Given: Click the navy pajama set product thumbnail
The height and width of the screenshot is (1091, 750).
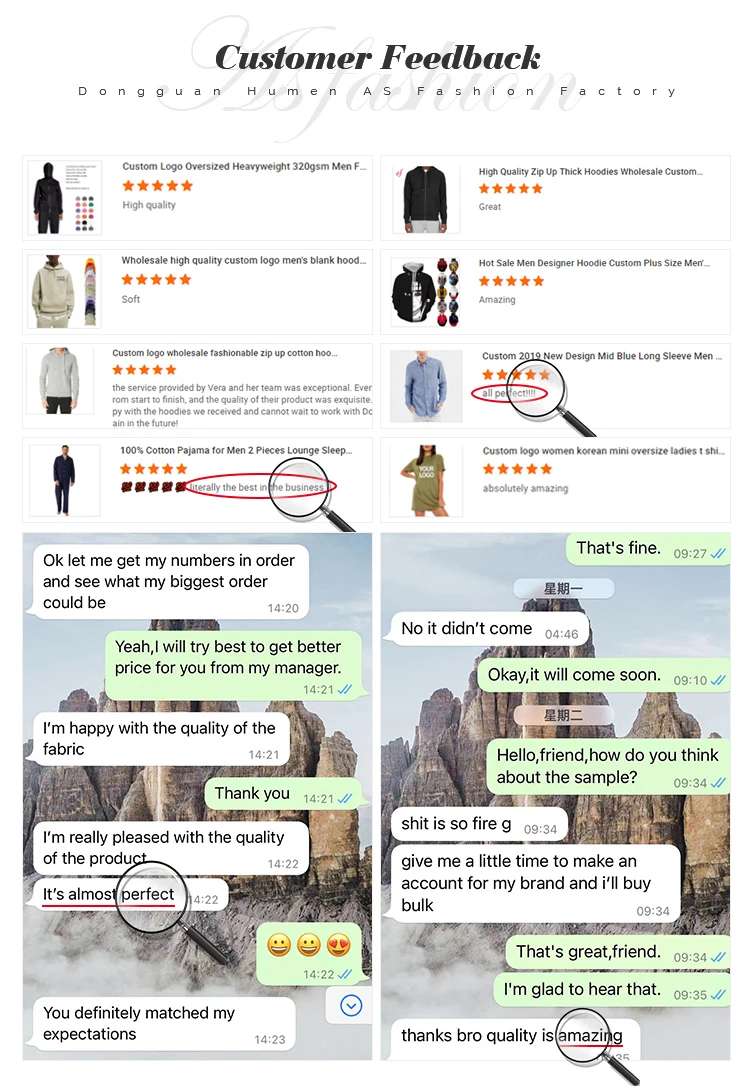Looking at the screenshot, I should tap(64, 480).
